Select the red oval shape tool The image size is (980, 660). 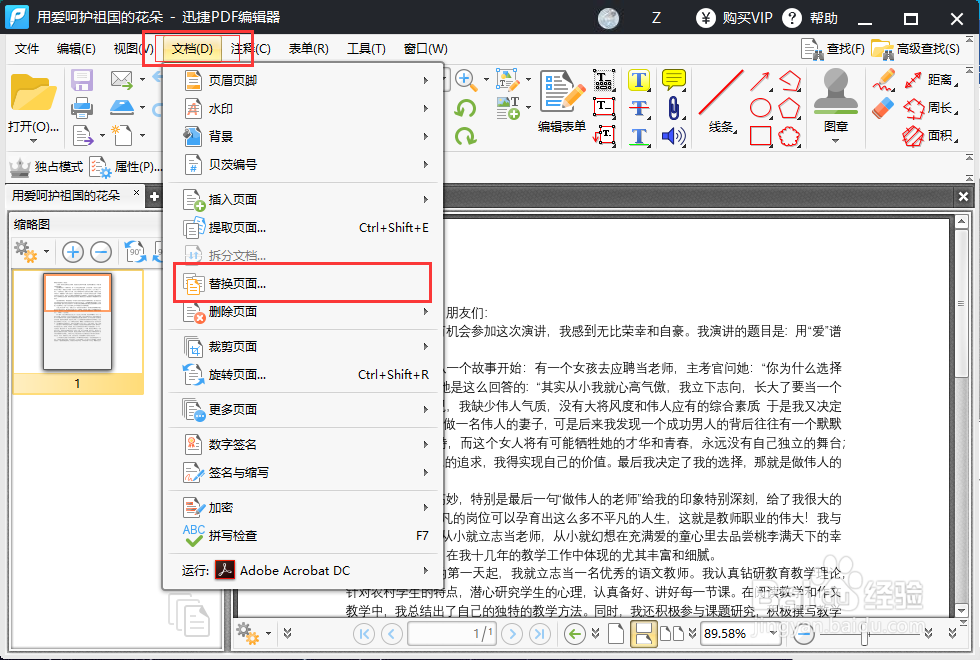(760, 108)
